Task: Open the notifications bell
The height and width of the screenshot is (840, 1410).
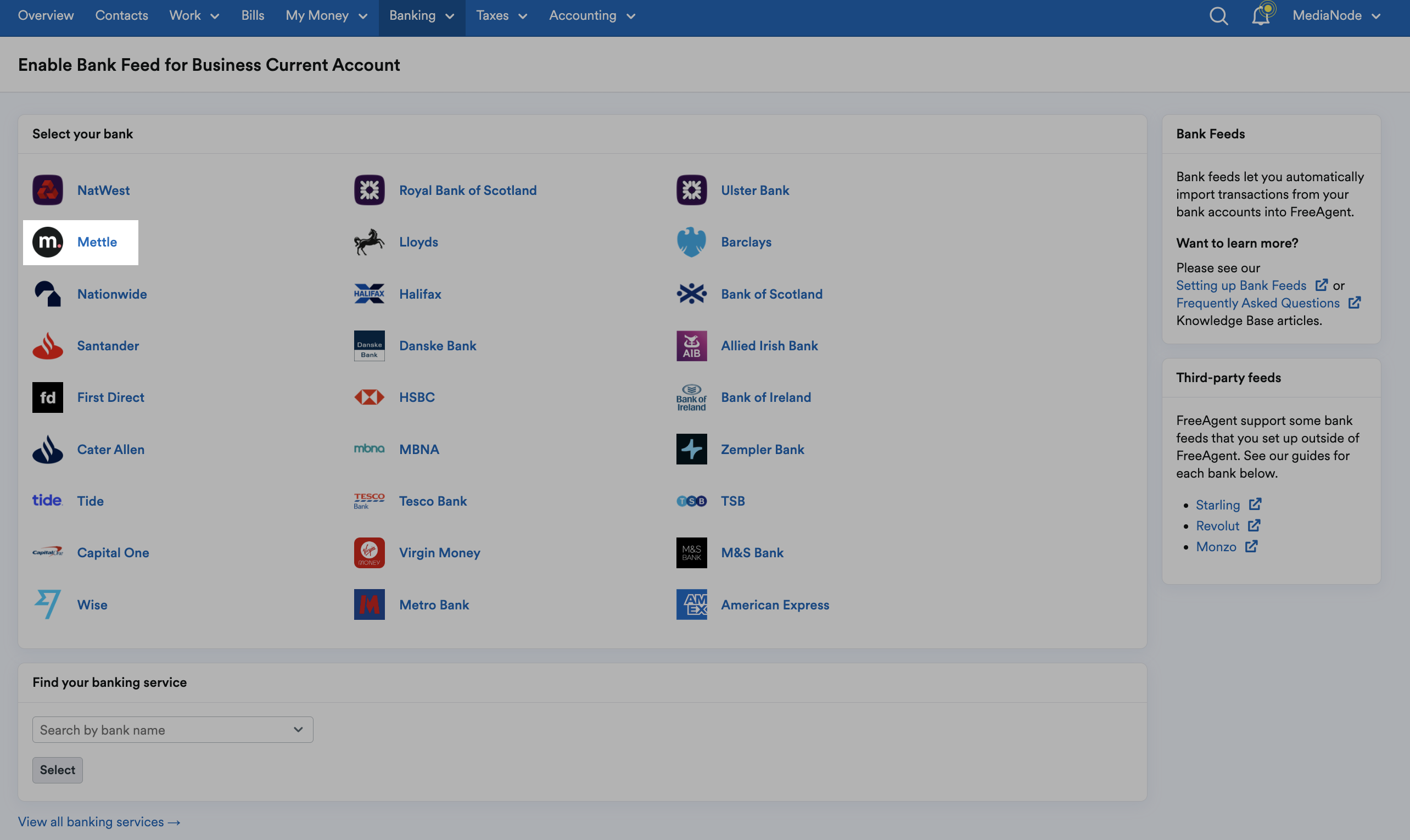Action: (1262, 15)
